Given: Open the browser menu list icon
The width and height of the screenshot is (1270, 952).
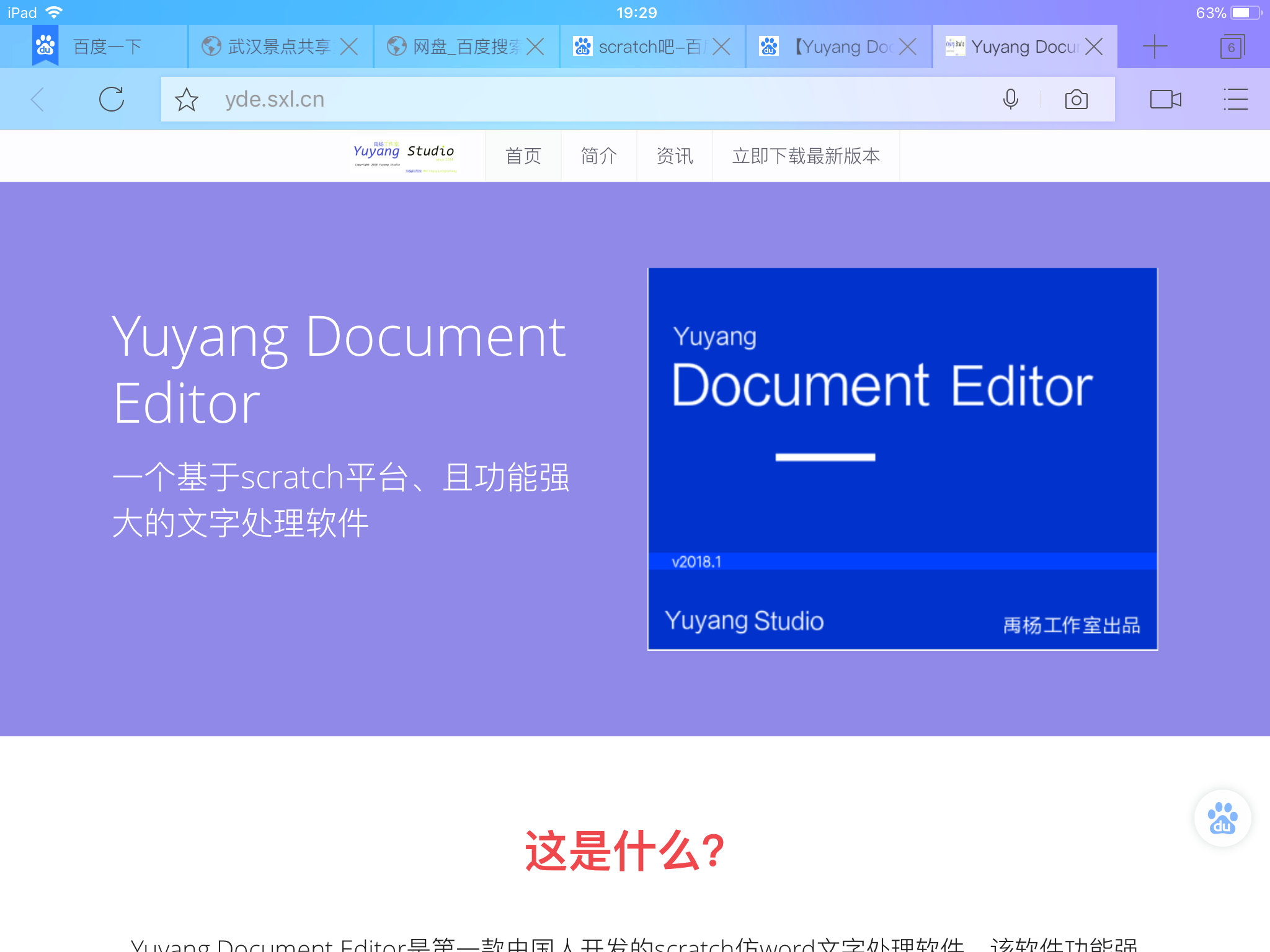Looking at the screenshot, I should pyautogui.click(x=1235, y=99).
